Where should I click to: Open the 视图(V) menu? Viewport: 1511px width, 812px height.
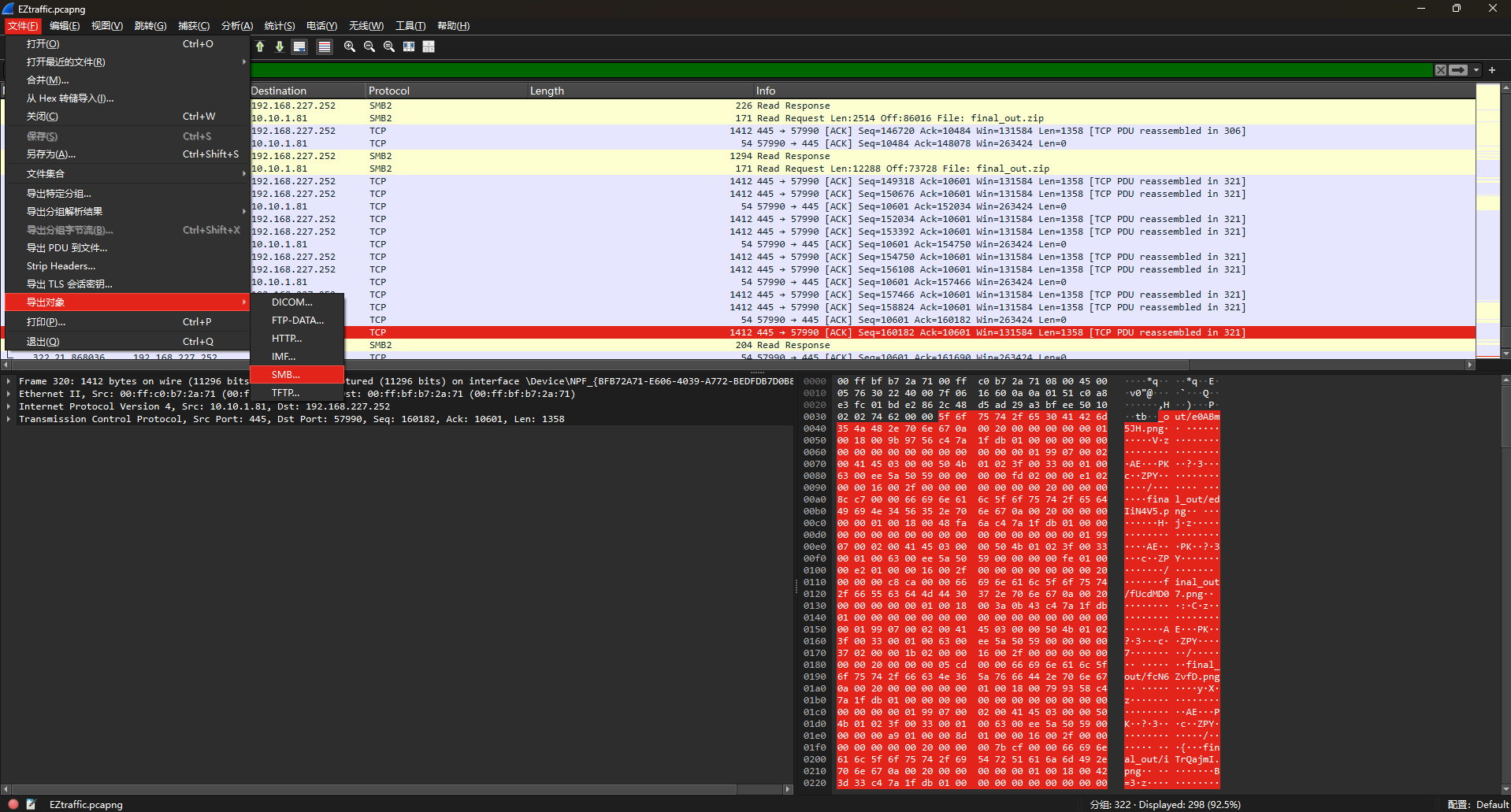coord(107,26)
